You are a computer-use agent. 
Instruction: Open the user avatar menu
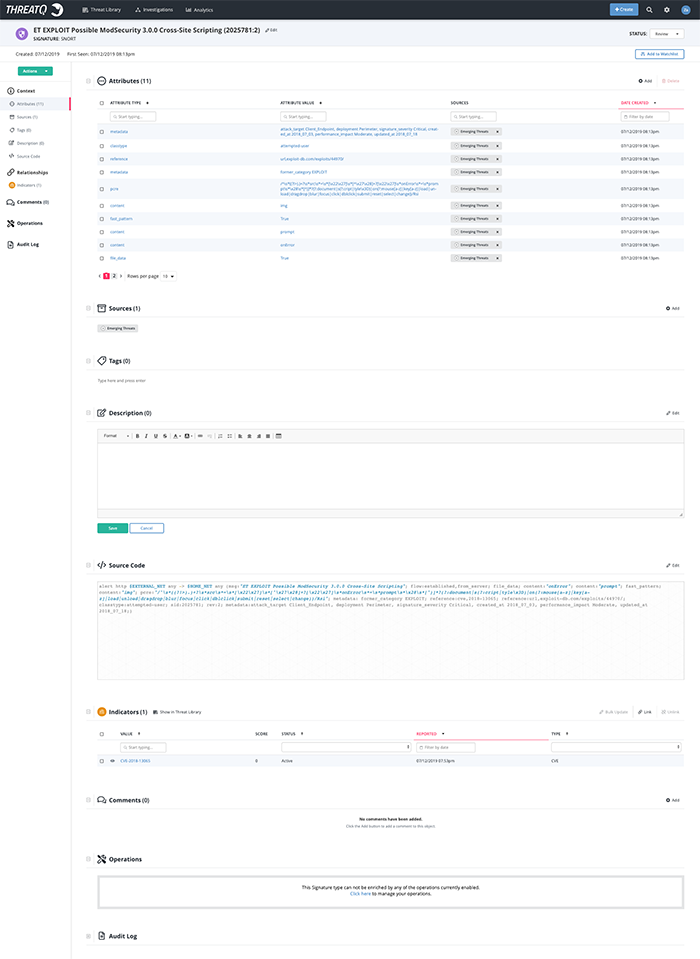pyautogui.click(x=686, y=10)
